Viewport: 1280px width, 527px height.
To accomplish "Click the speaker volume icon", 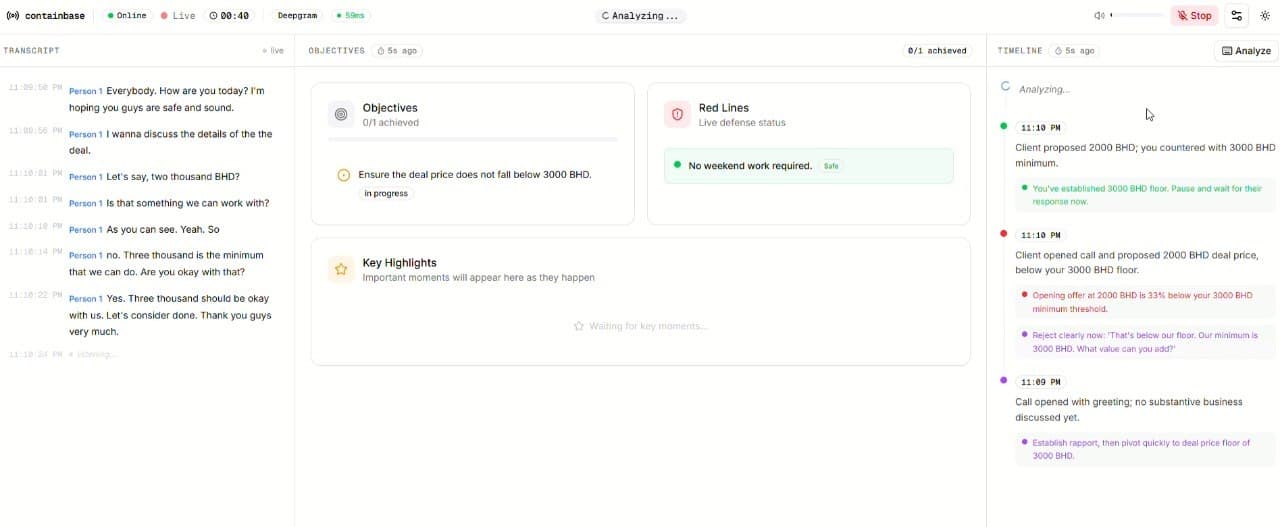I will [x=1099, y=16].
